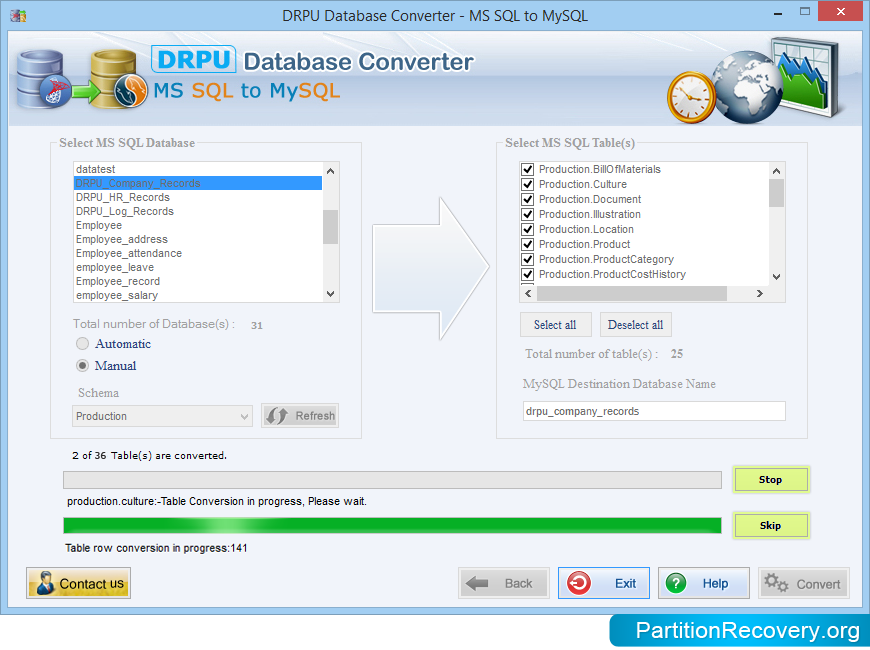Viewport: 870px width, 650px height.
Task: Uncheck the Production.BillOfMaterials checkbox
Action: tap(528, 170)
